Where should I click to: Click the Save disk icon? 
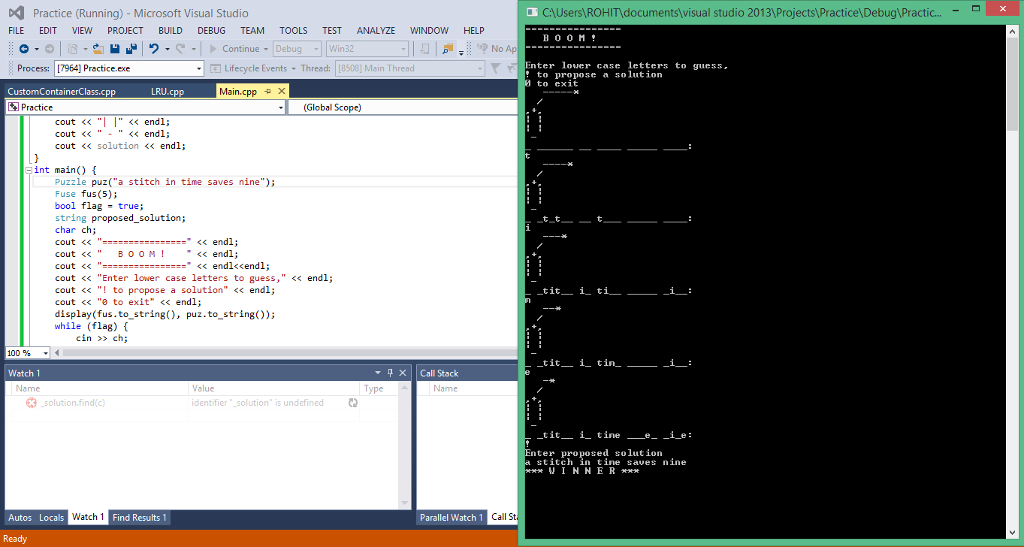click(115, 49)
